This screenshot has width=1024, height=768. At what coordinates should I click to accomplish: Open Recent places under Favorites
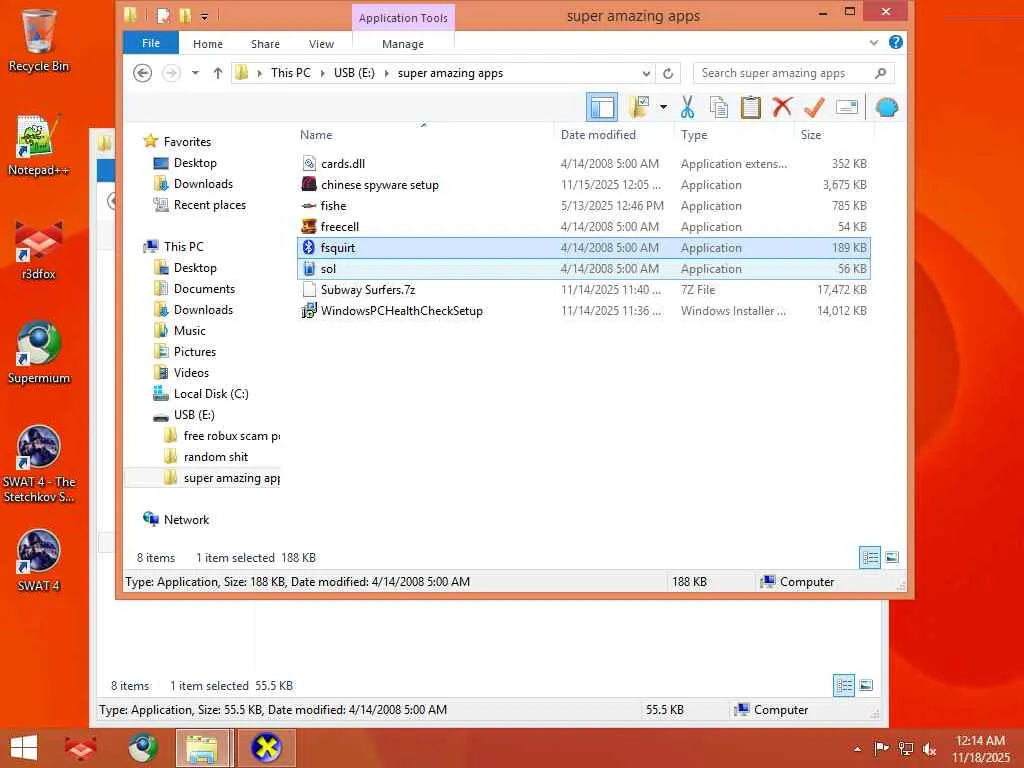point(210,205)
